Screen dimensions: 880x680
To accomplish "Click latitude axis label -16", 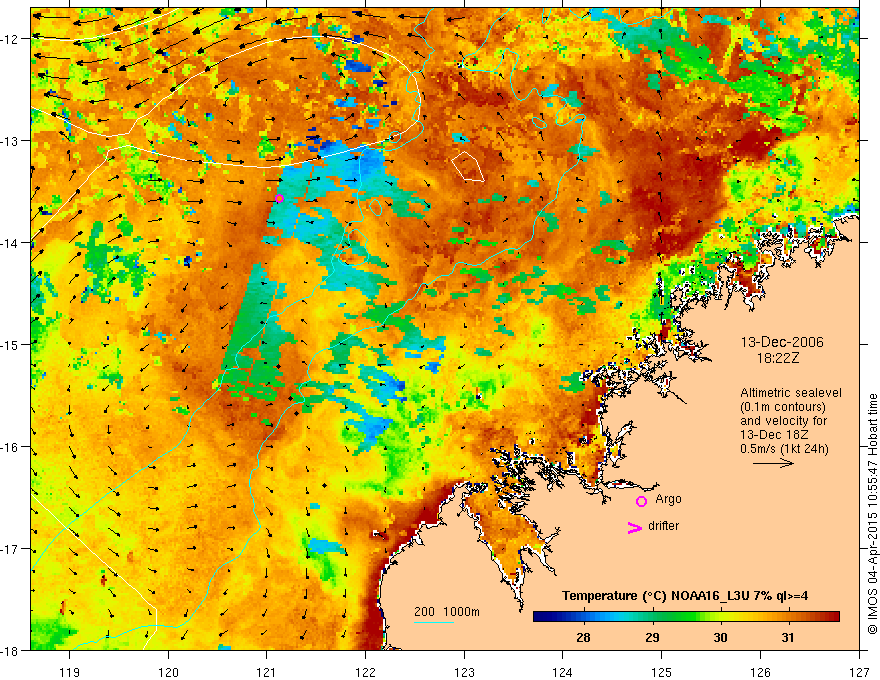I will [x=10, y=447].
